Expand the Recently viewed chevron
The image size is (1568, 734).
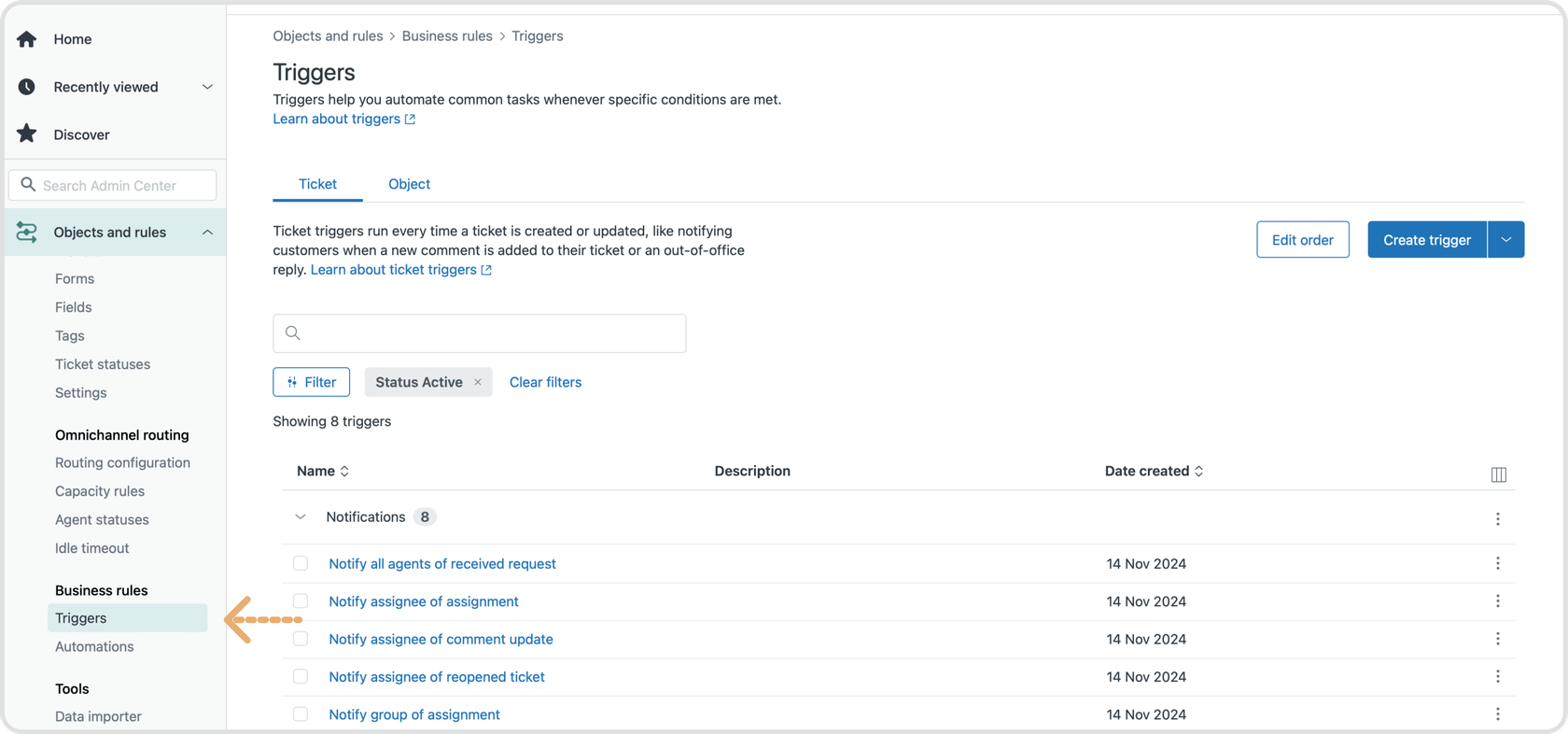click(x=207, y=87)
